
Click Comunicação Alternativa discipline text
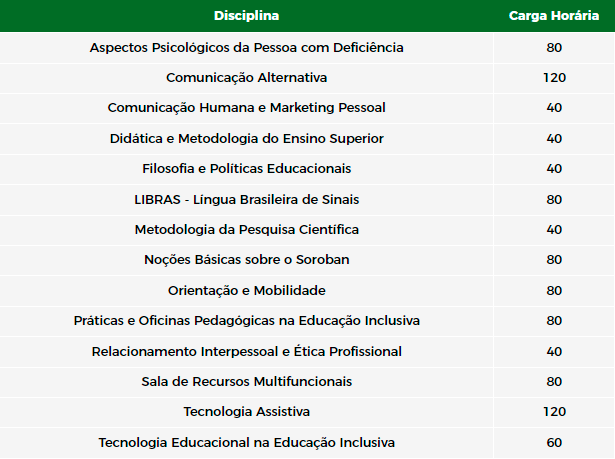pyautogui.click(x=246, y=78)
